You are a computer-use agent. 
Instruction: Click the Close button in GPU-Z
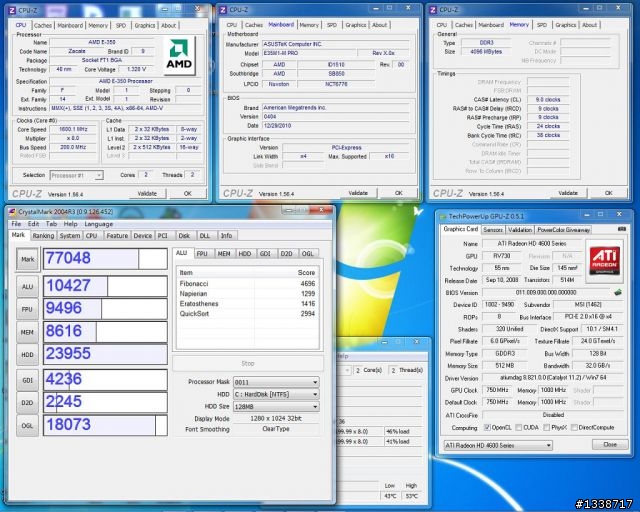click(610, 444)
